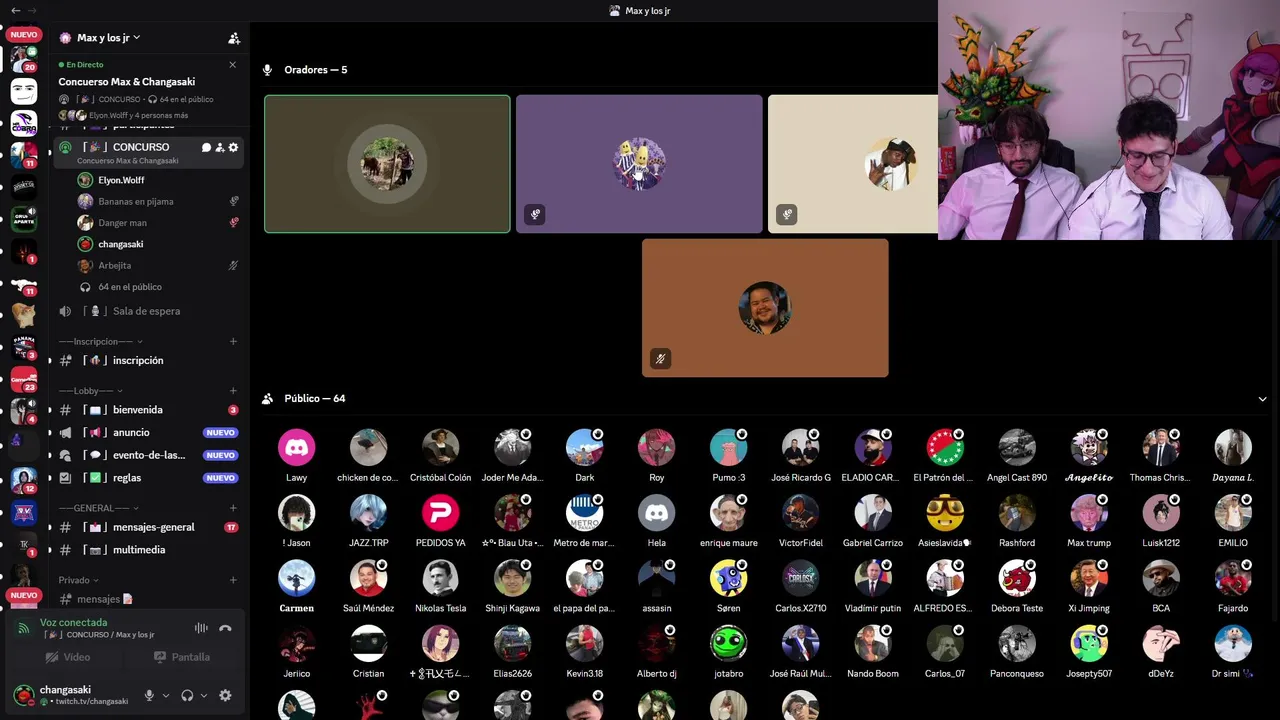The image size is (1280, 720).
Task: Disconnect from voice with the hang-up icon
Action: pos(225,628)
